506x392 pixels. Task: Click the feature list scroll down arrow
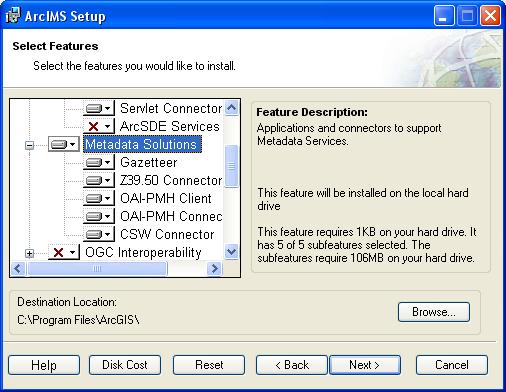pyautogui.click(x=232, y=252)
